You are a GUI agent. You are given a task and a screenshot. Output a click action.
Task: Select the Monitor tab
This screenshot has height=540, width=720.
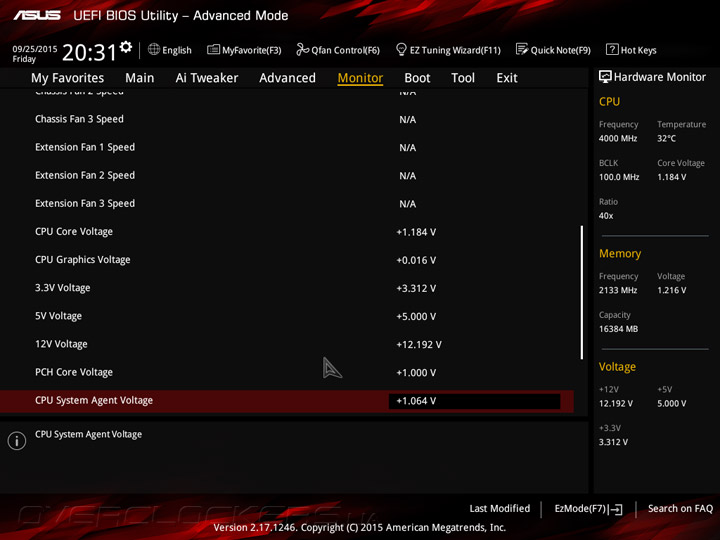[360, 78]
